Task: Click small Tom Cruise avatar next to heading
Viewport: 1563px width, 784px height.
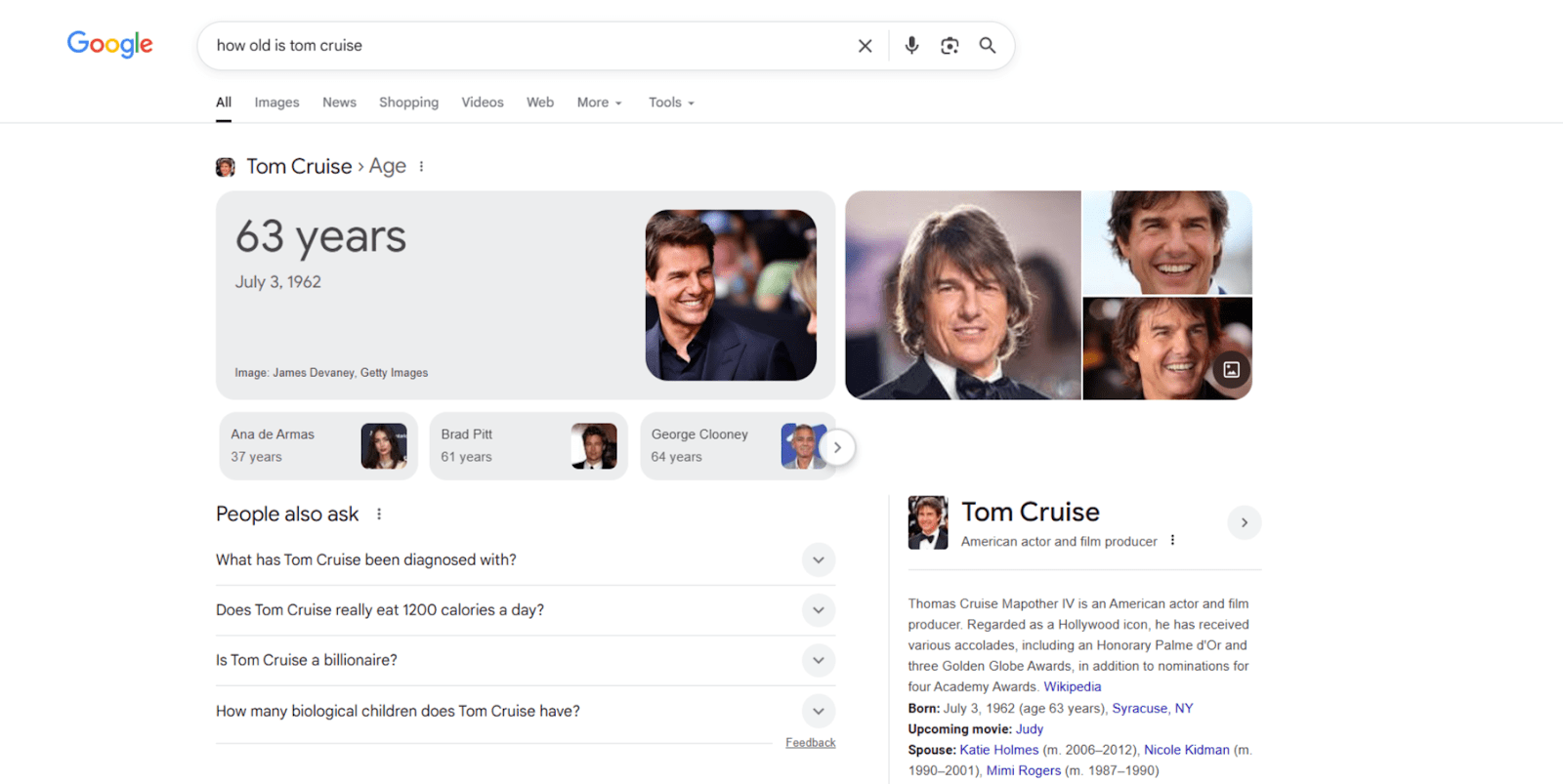Action: (226, 167)
